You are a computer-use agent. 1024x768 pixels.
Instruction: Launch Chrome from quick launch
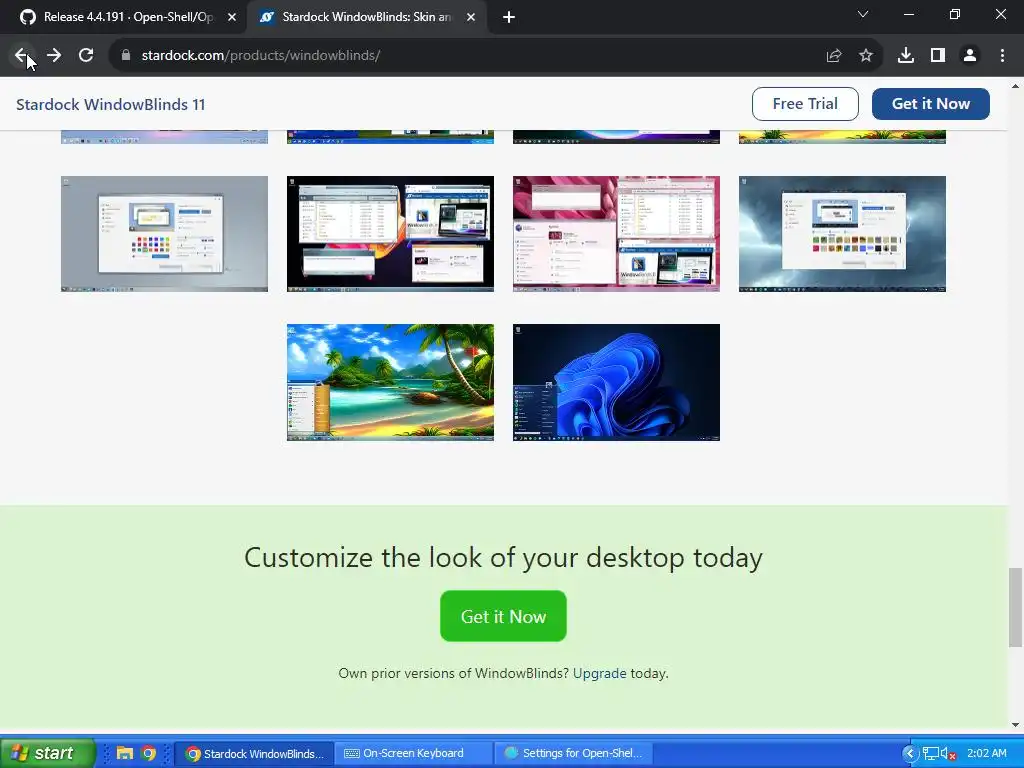(149, 754)
